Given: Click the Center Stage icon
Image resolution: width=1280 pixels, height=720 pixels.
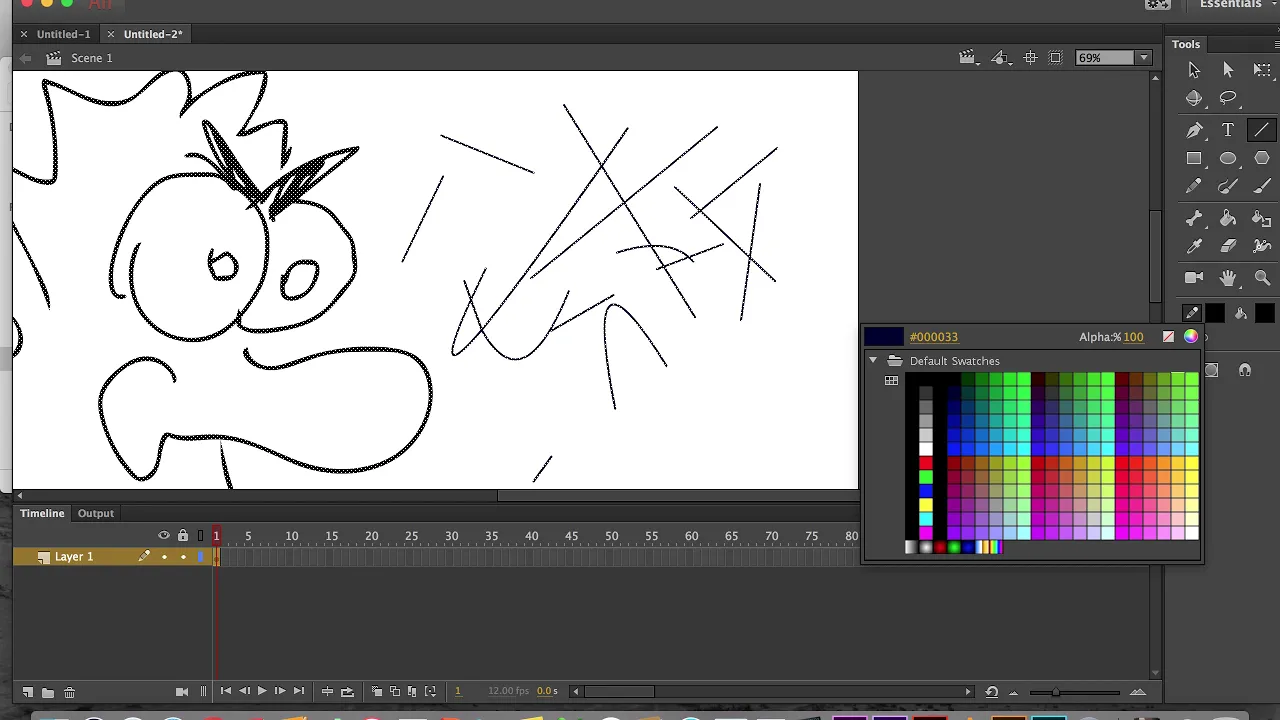Looking at the screenshot, I should (1030, 58).
